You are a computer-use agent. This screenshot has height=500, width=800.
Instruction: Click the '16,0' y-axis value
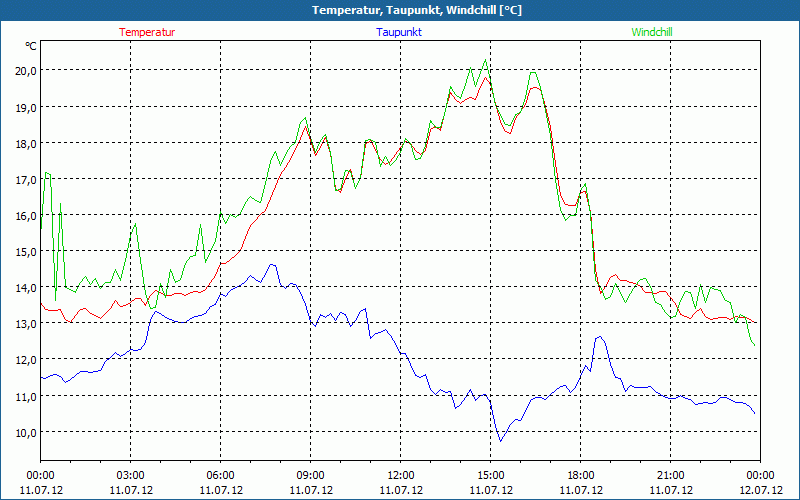point(25,216)
